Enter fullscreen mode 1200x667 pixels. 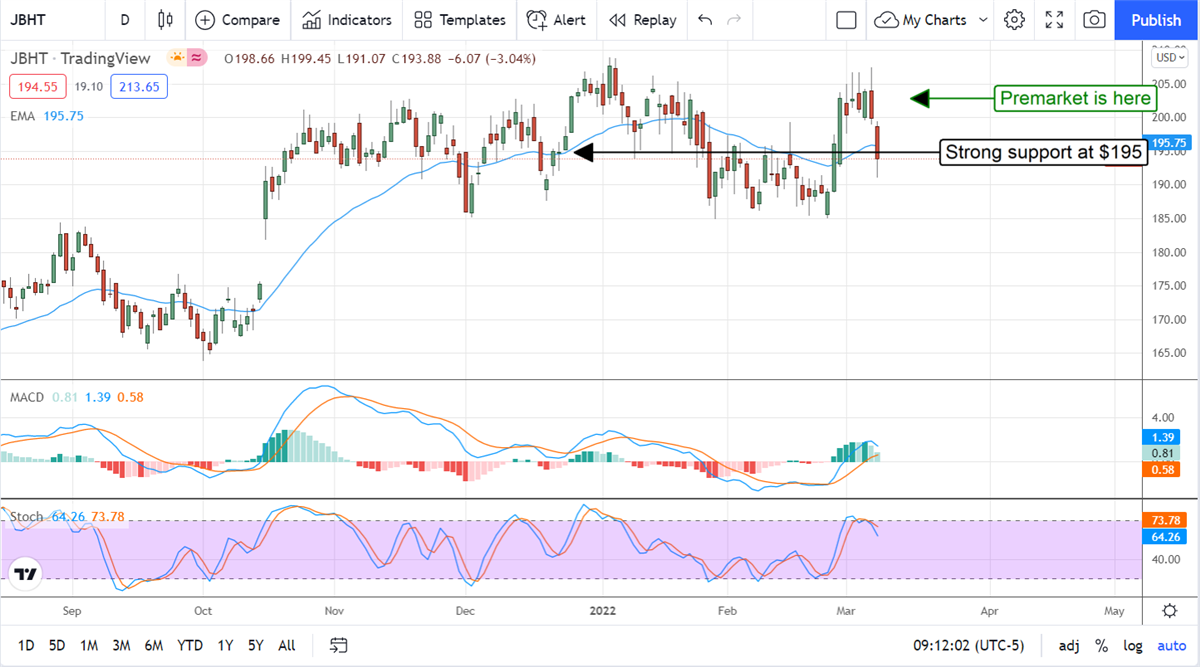(x=1054, y=20)
